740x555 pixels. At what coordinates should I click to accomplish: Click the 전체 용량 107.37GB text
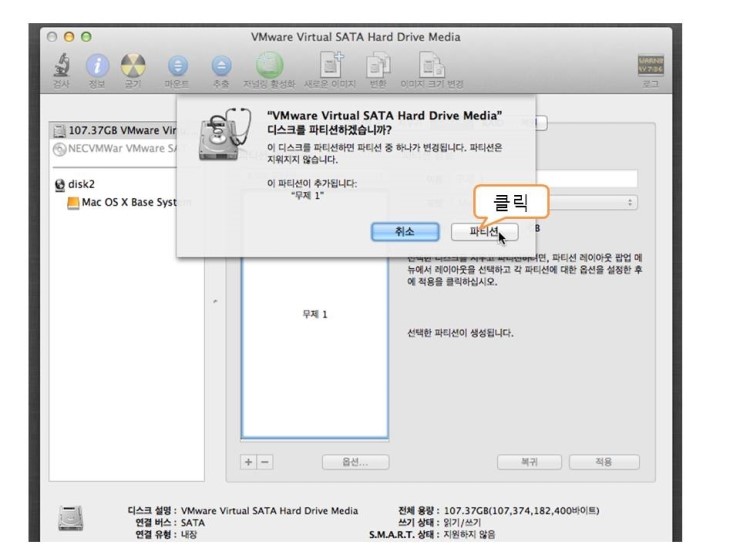click(x=498, y=511)
